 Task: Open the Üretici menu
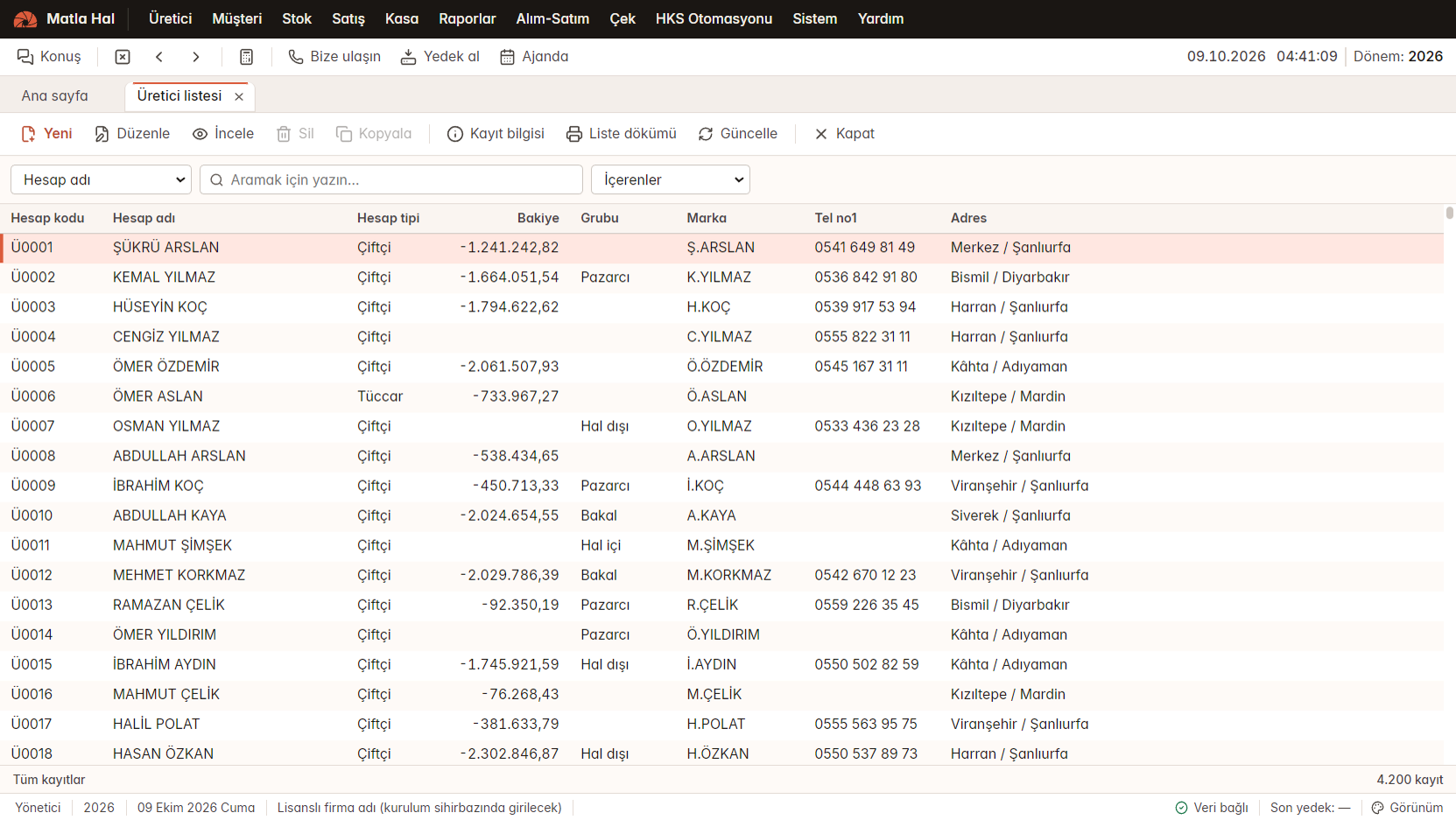click(170, 18)
